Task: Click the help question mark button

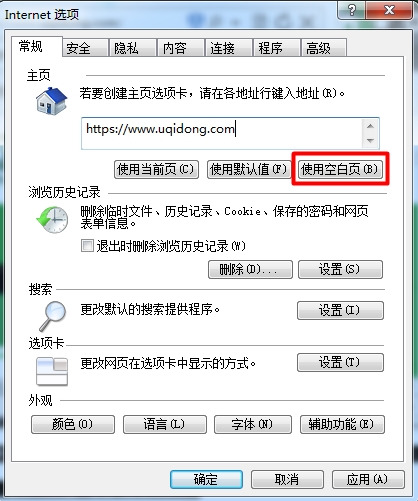Action: tap(352, 11)
